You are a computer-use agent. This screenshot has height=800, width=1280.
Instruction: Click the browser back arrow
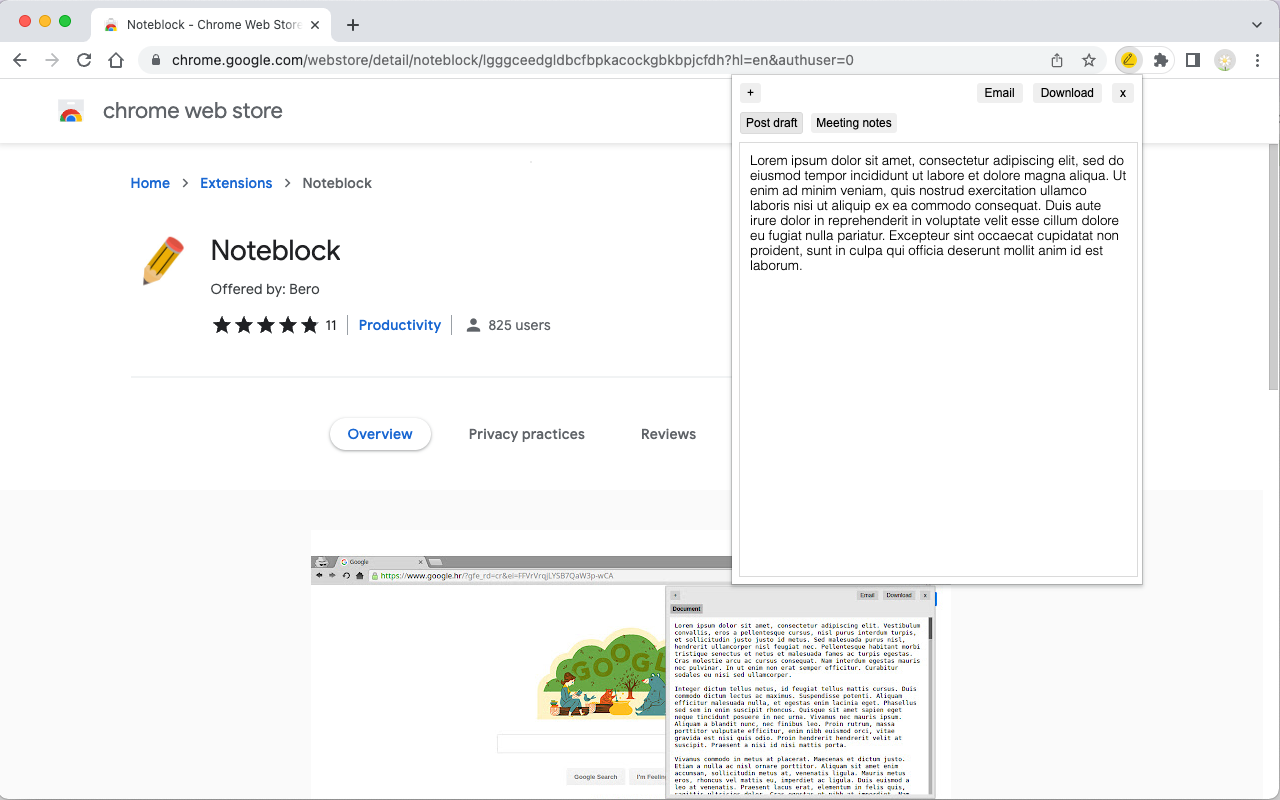20,60
